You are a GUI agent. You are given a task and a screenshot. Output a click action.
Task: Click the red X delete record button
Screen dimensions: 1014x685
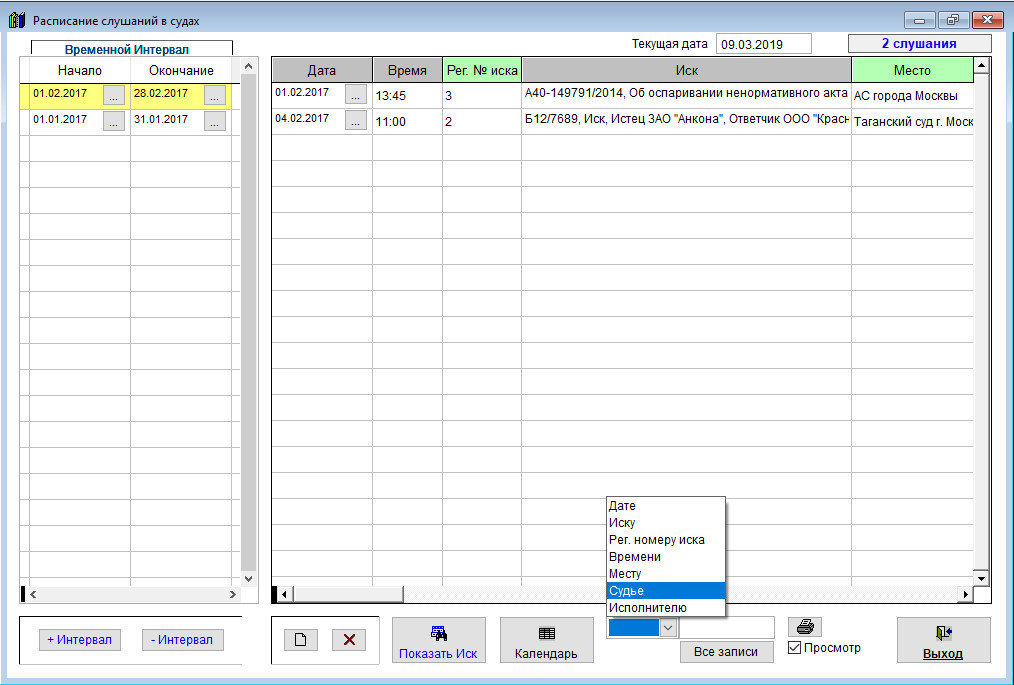(x=349, y=640)
